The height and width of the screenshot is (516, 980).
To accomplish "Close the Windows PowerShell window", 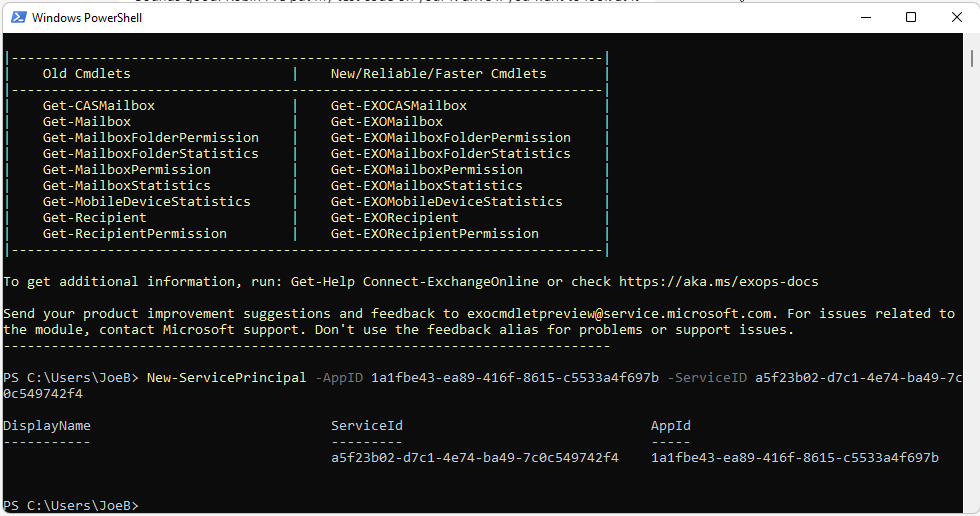I will (x=956, y=17).
